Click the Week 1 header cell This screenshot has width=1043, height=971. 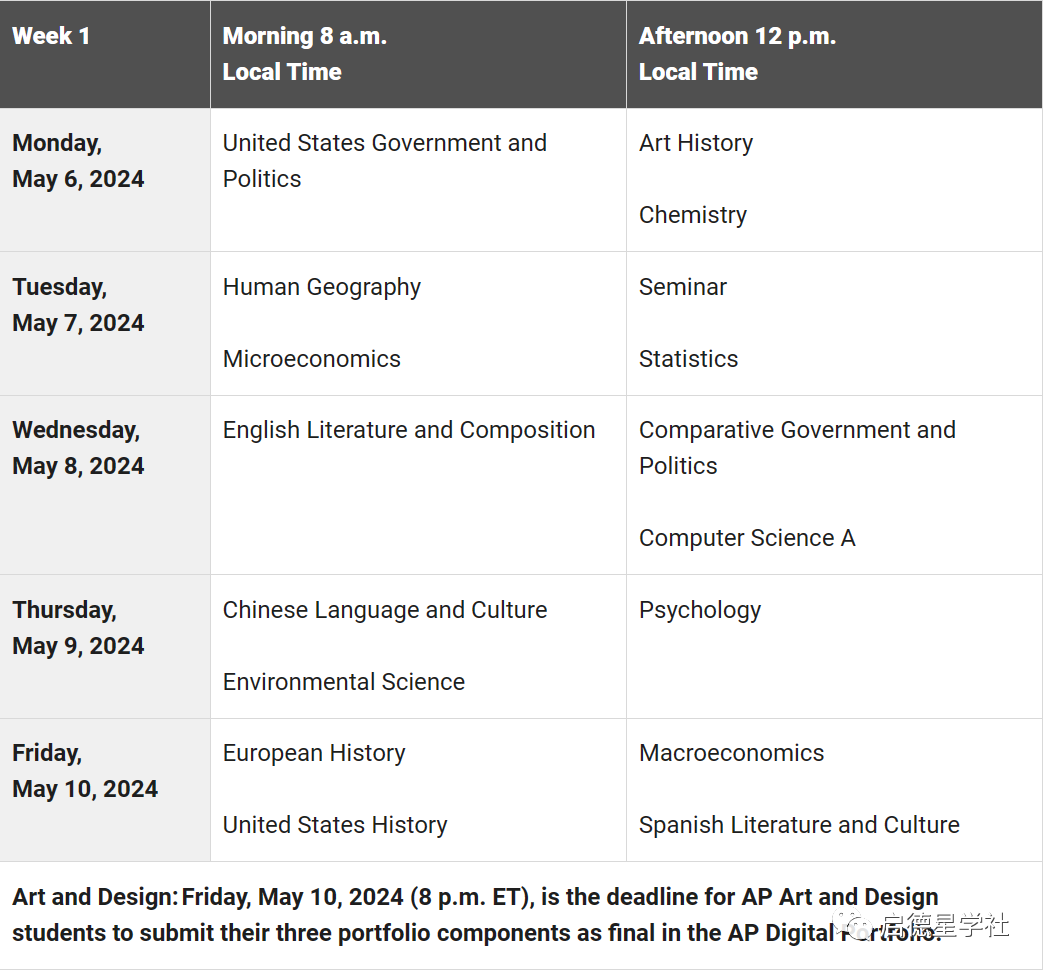[x=51, y=37]
